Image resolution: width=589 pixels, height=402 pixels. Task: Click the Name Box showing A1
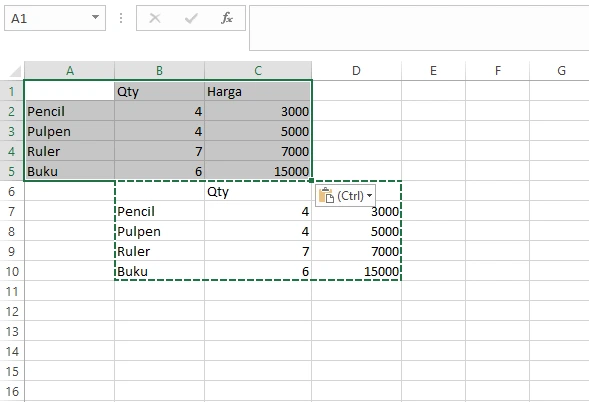(55, 18)
